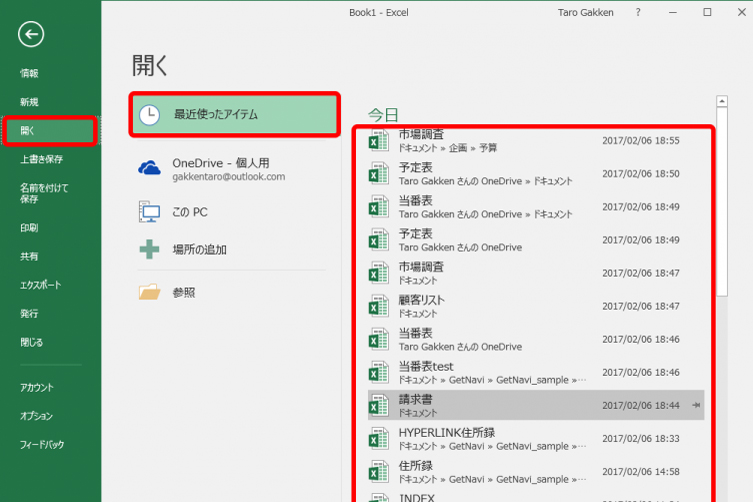Click Excel icon of 当番表 at 18:49
The height and width of the screenshot is (502, 753).
(x=379, y=207)
